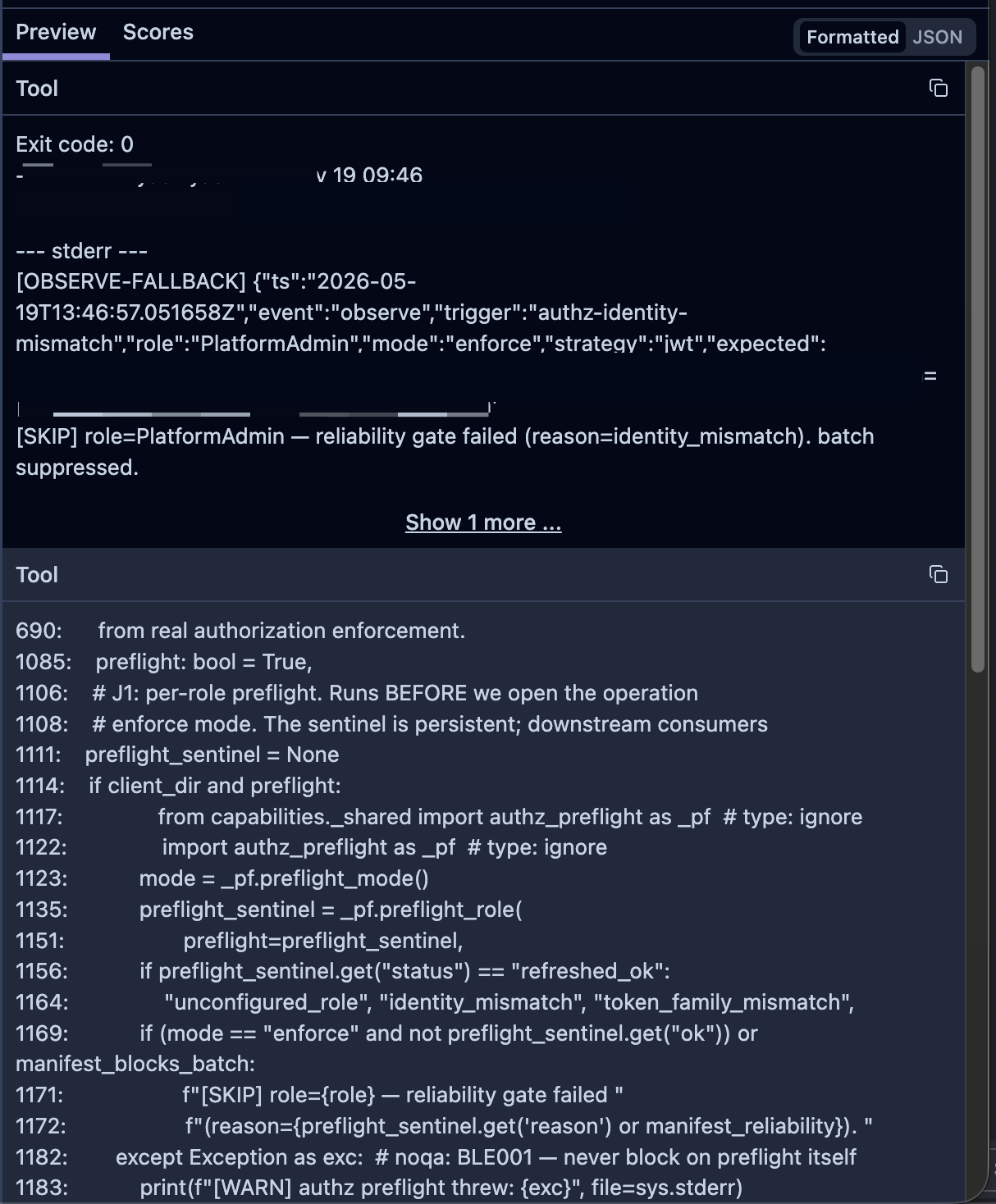The image size is (996, 1204).
Task: Switch output view to JSON
Action: tap(938, 37)
